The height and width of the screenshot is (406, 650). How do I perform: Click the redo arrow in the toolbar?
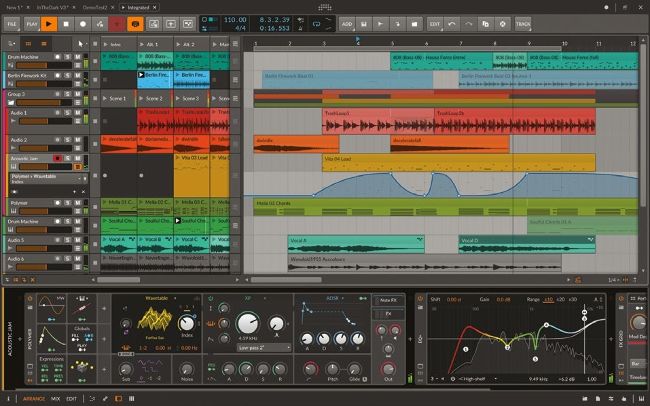[468, 24]
